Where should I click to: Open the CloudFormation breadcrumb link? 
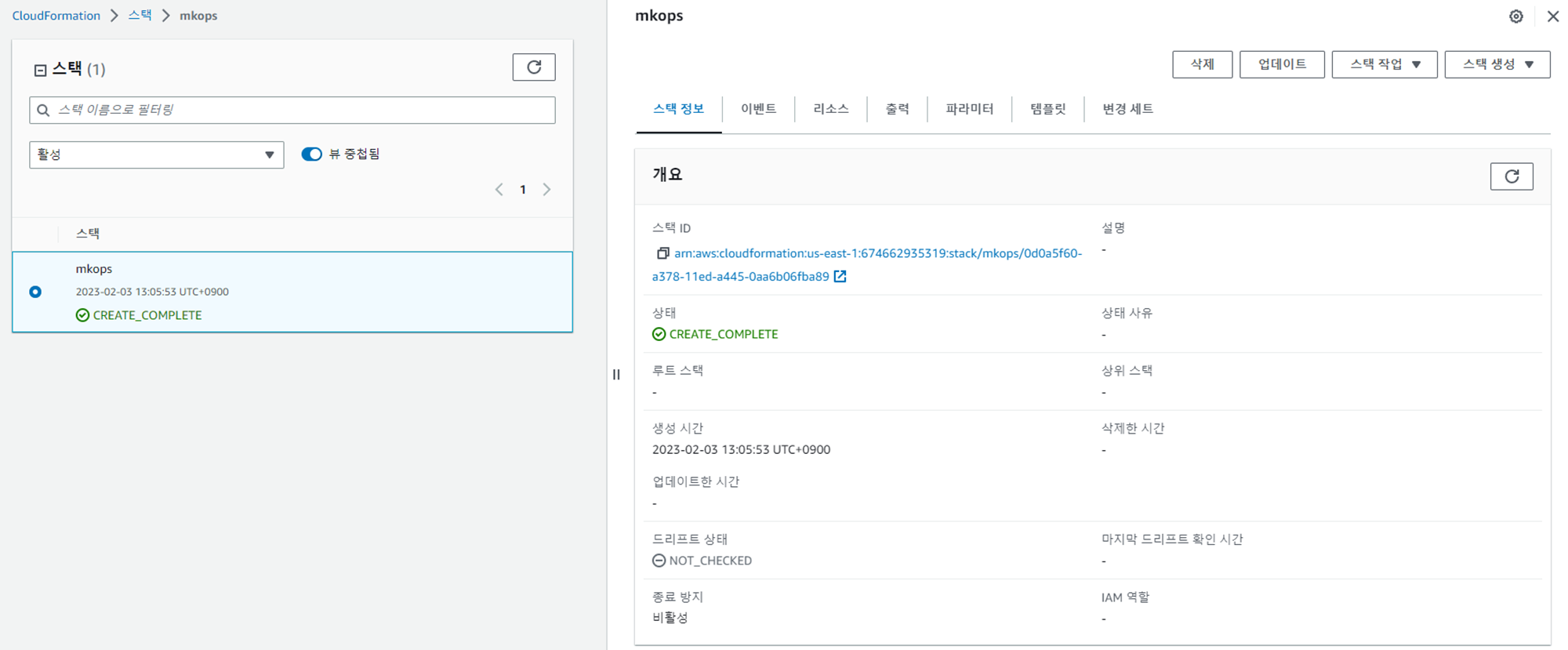(x=56, y=16)
